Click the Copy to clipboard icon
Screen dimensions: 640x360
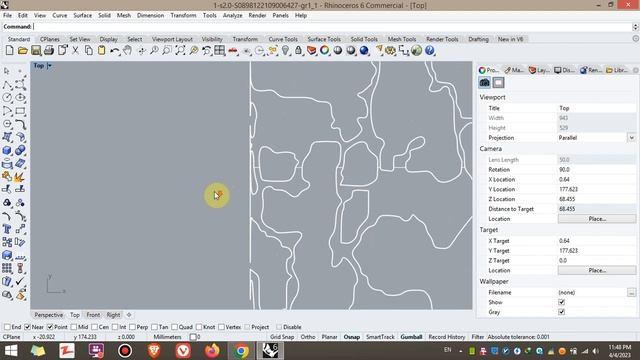point(88,50)
